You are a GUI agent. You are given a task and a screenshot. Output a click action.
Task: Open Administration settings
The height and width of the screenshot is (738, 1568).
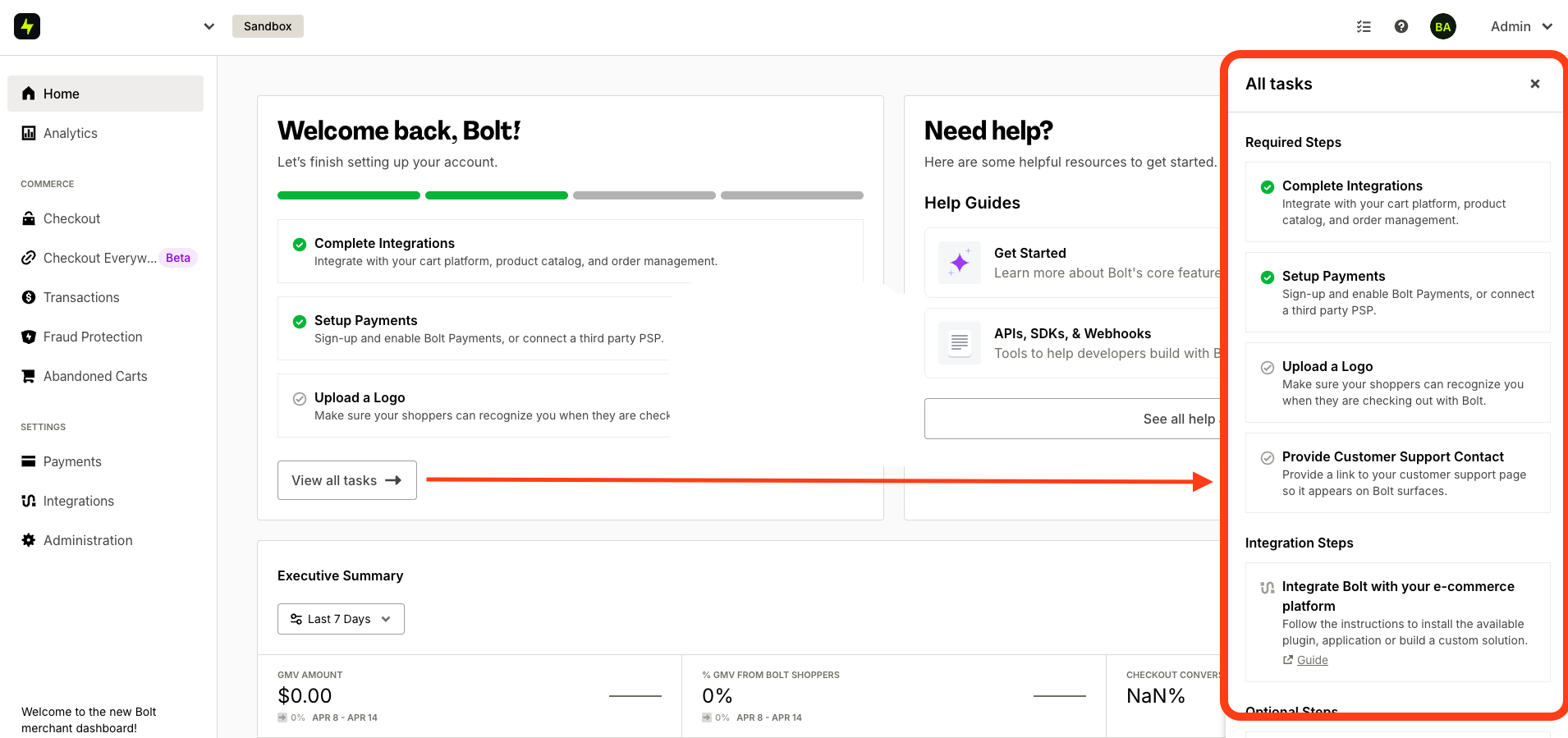point(105,540)
